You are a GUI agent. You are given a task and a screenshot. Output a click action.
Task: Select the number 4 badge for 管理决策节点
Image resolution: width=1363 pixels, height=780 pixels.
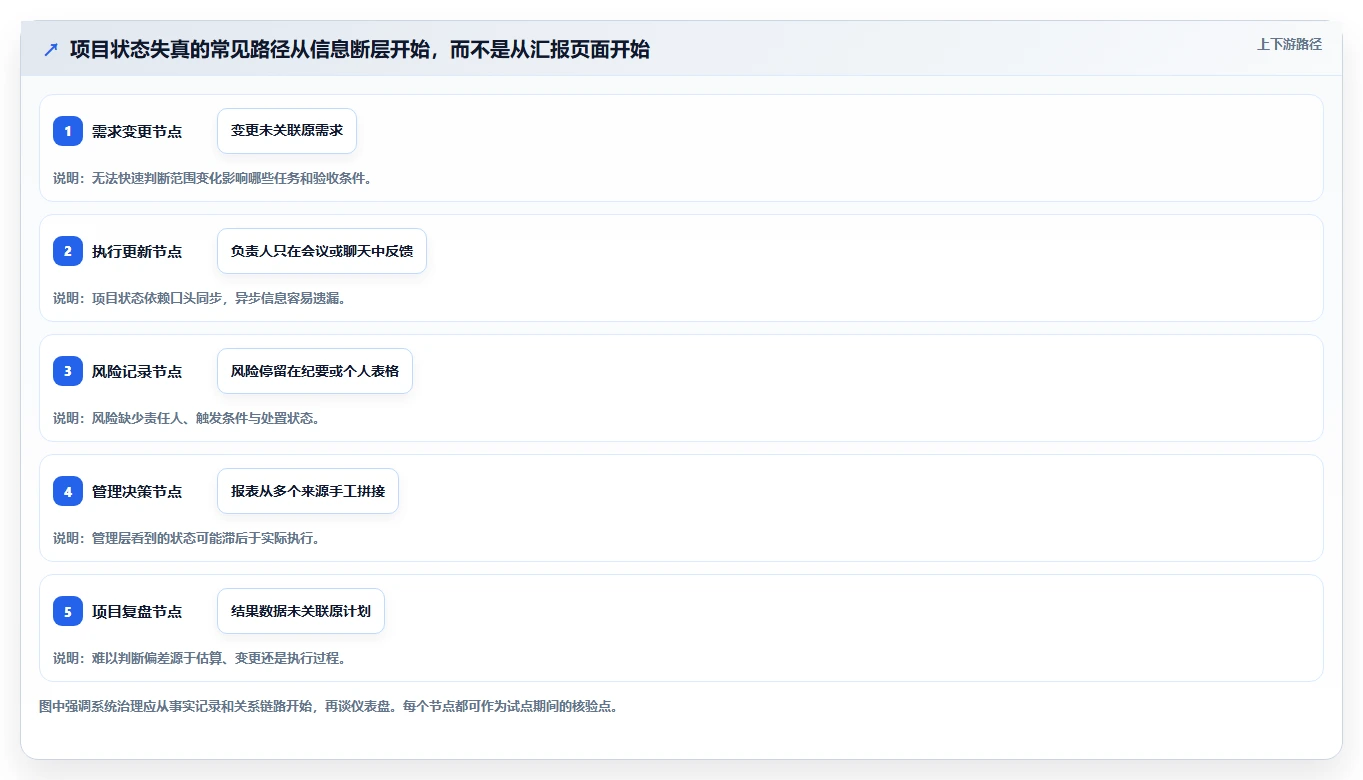(x=68, y=491)
